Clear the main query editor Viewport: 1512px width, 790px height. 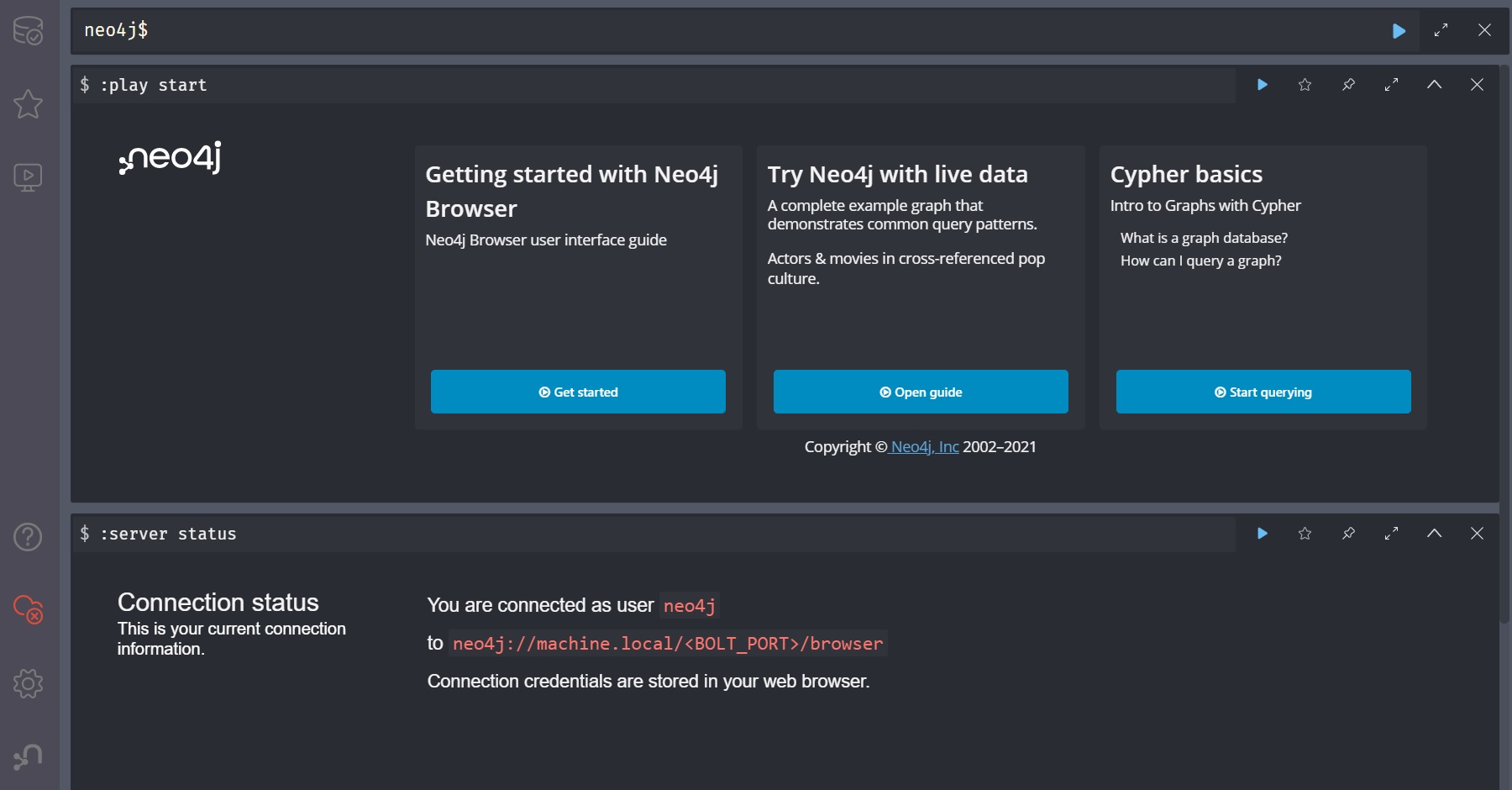pyautogui.click(x=1485, y=30)
